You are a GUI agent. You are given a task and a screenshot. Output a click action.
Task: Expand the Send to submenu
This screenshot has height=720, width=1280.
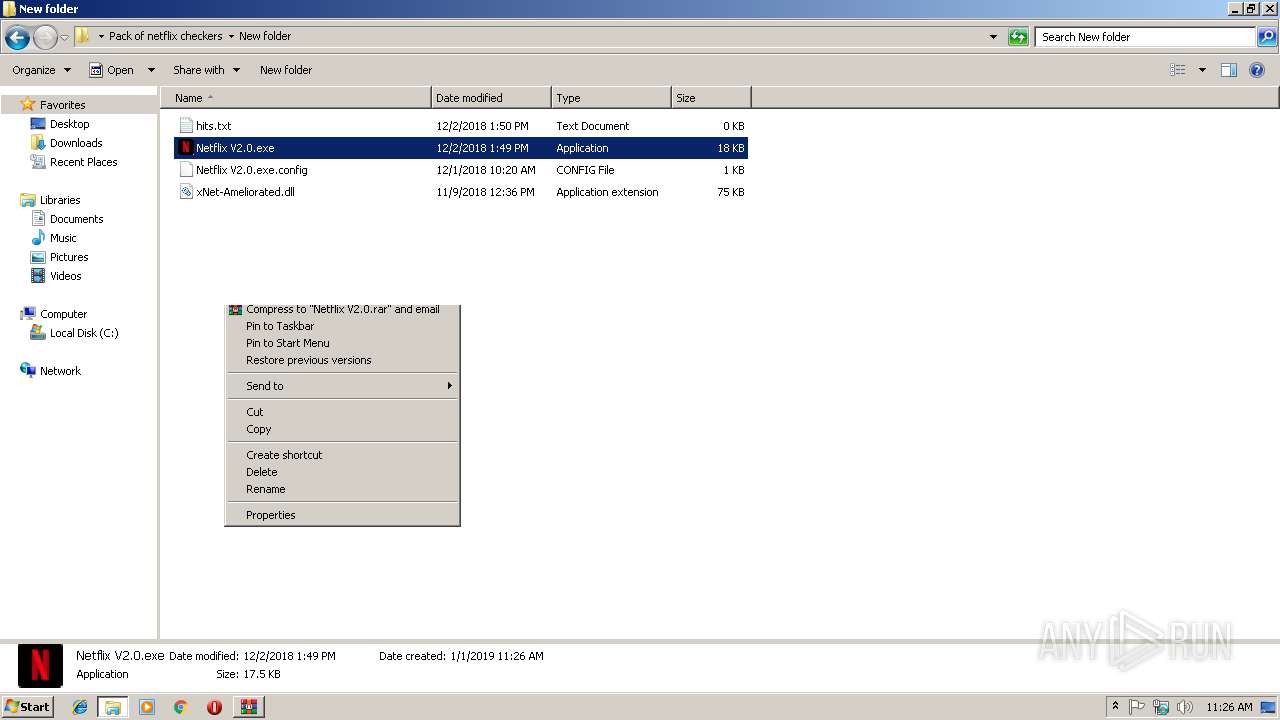click(x=342, y=386)
